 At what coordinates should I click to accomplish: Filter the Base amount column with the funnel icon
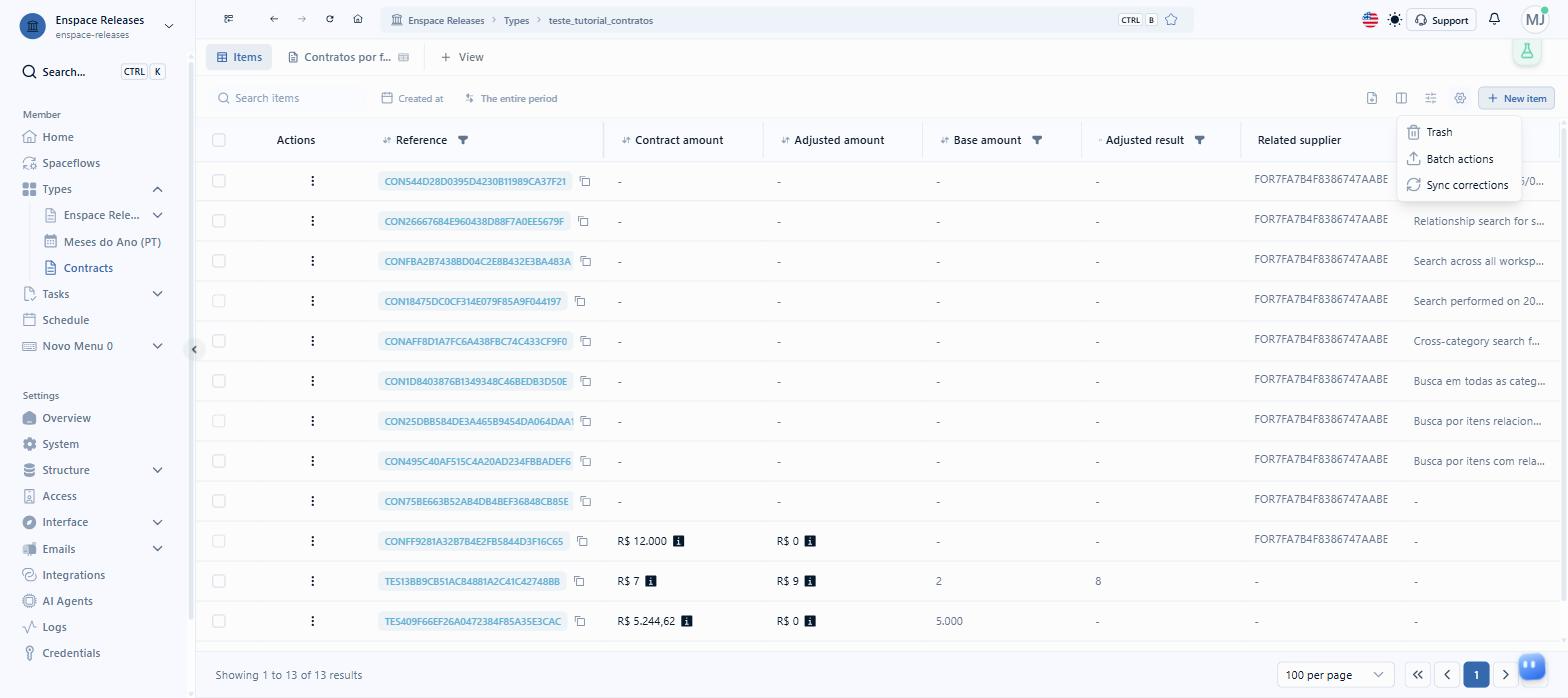(x=1037, y=140)
